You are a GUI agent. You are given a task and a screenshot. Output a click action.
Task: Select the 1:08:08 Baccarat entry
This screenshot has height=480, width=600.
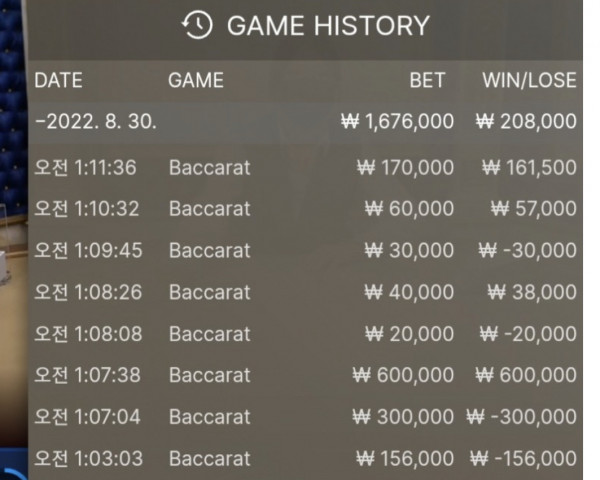pyautogui.click(x=209, y=333)
